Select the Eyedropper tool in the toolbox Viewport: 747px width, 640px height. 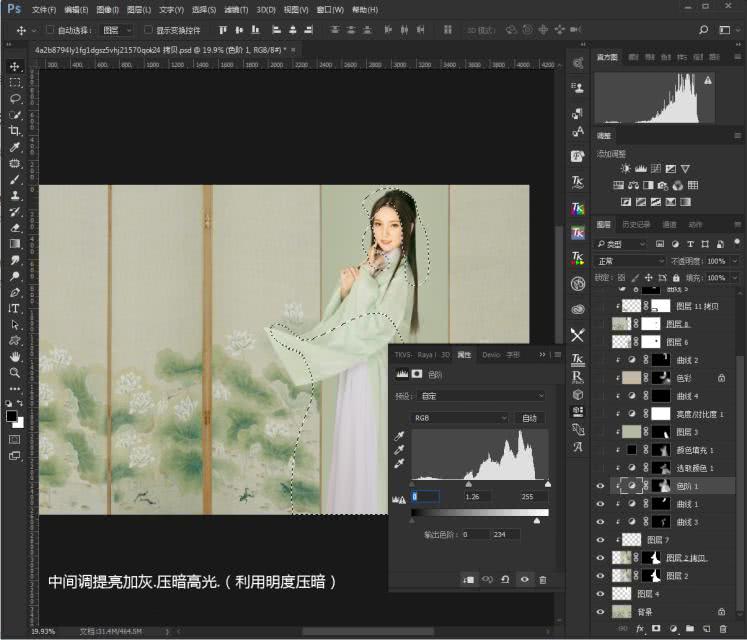(15, 147)
